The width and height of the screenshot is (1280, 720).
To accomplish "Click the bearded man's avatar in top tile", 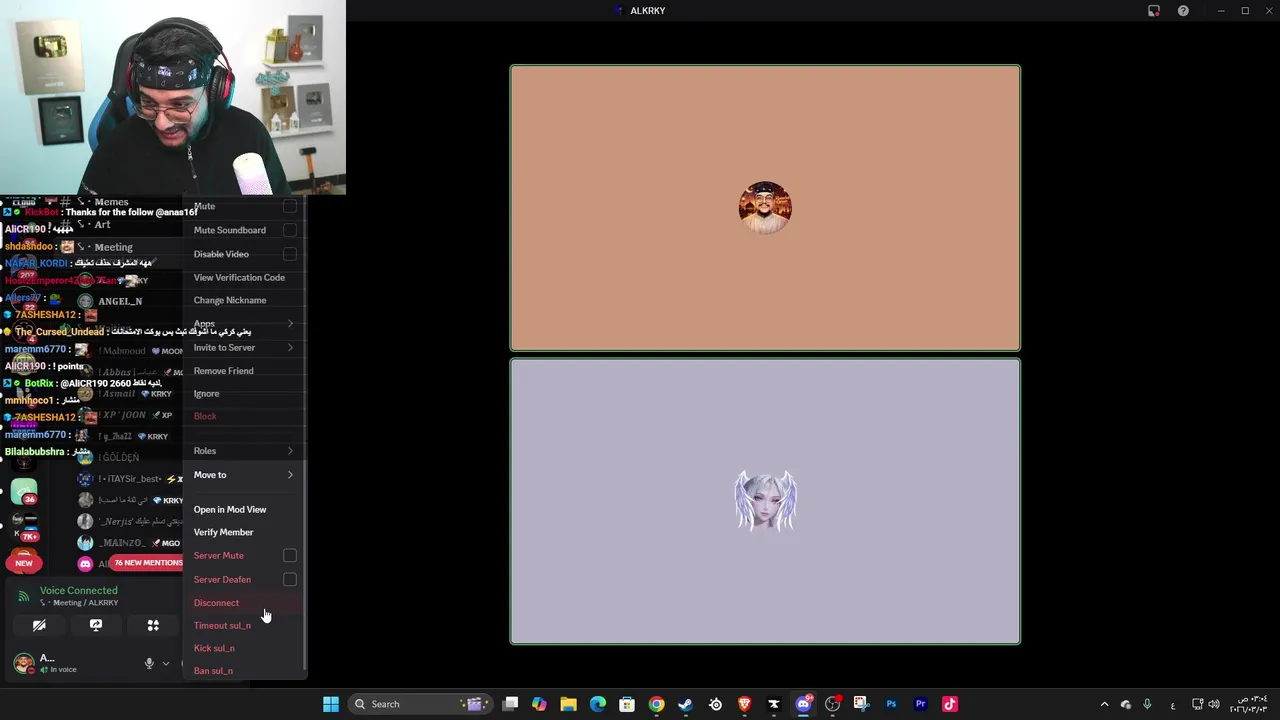I will 765,208.
